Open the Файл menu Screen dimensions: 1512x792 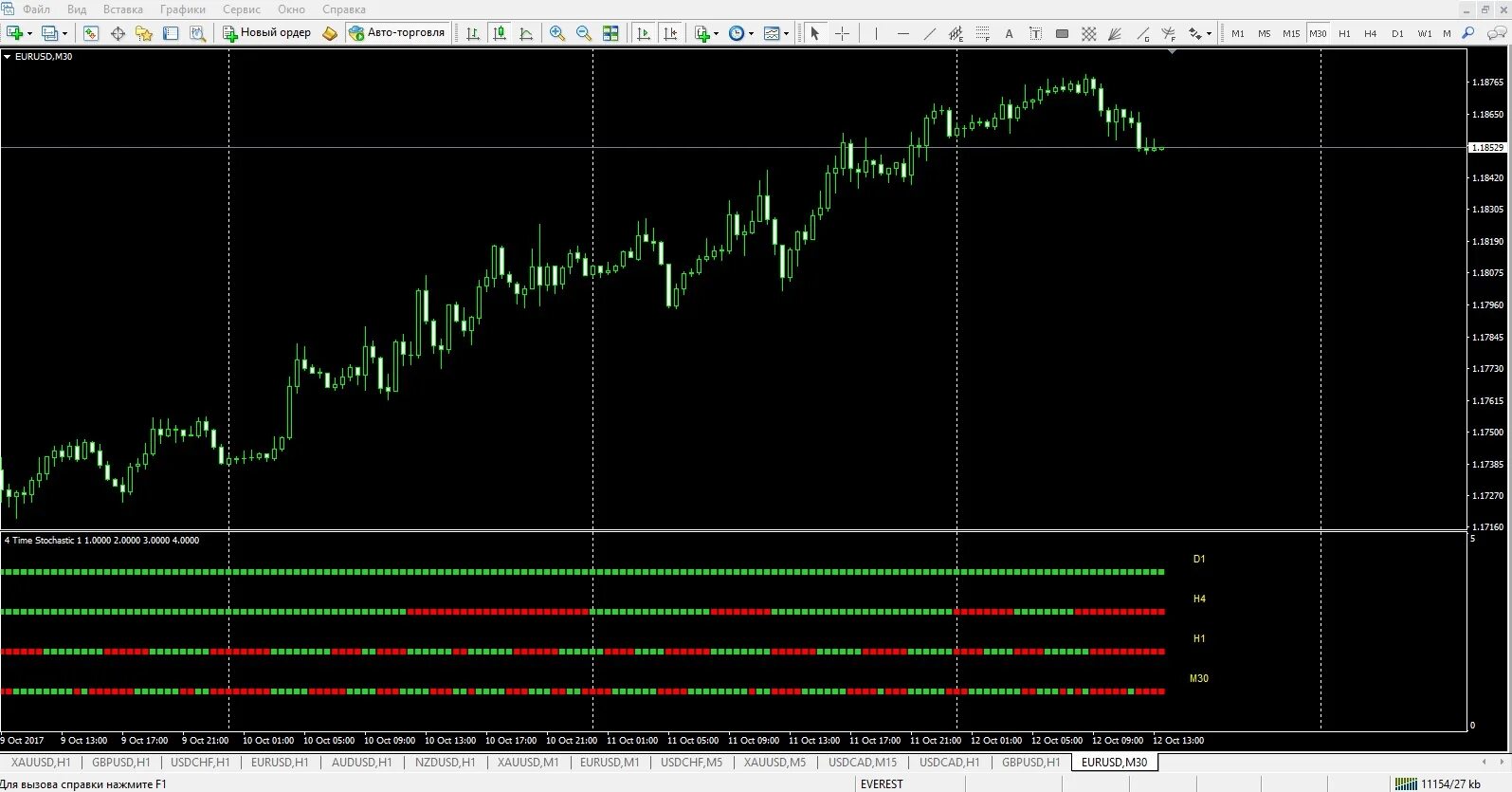pos(37,9)
